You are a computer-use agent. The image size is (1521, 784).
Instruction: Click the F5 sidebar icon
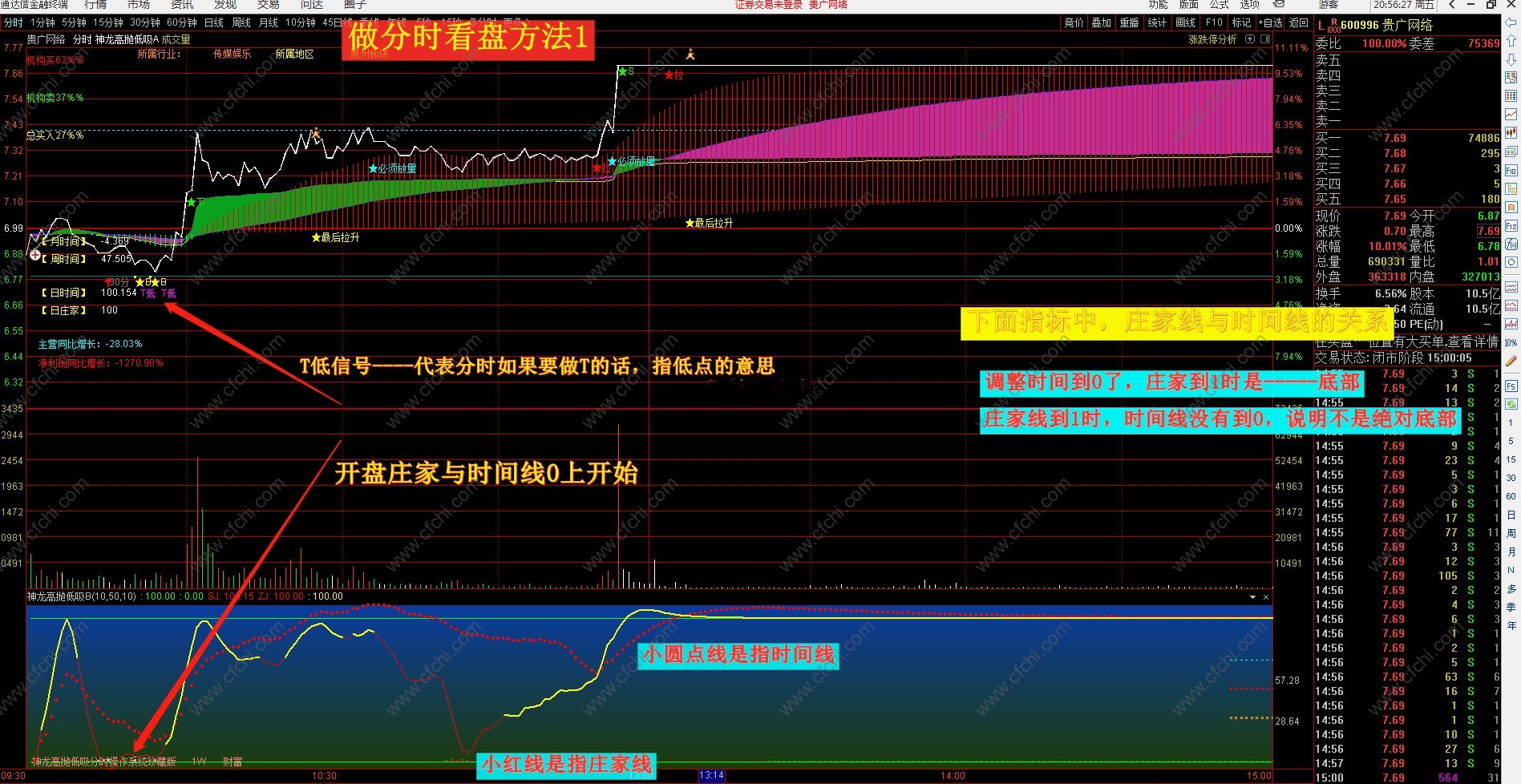[x=1511, y=386]
